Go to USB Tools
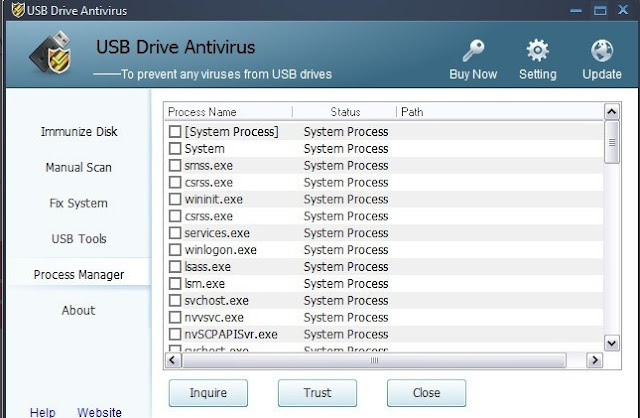Viewport: 640px width, 418px height. (79, 238)
